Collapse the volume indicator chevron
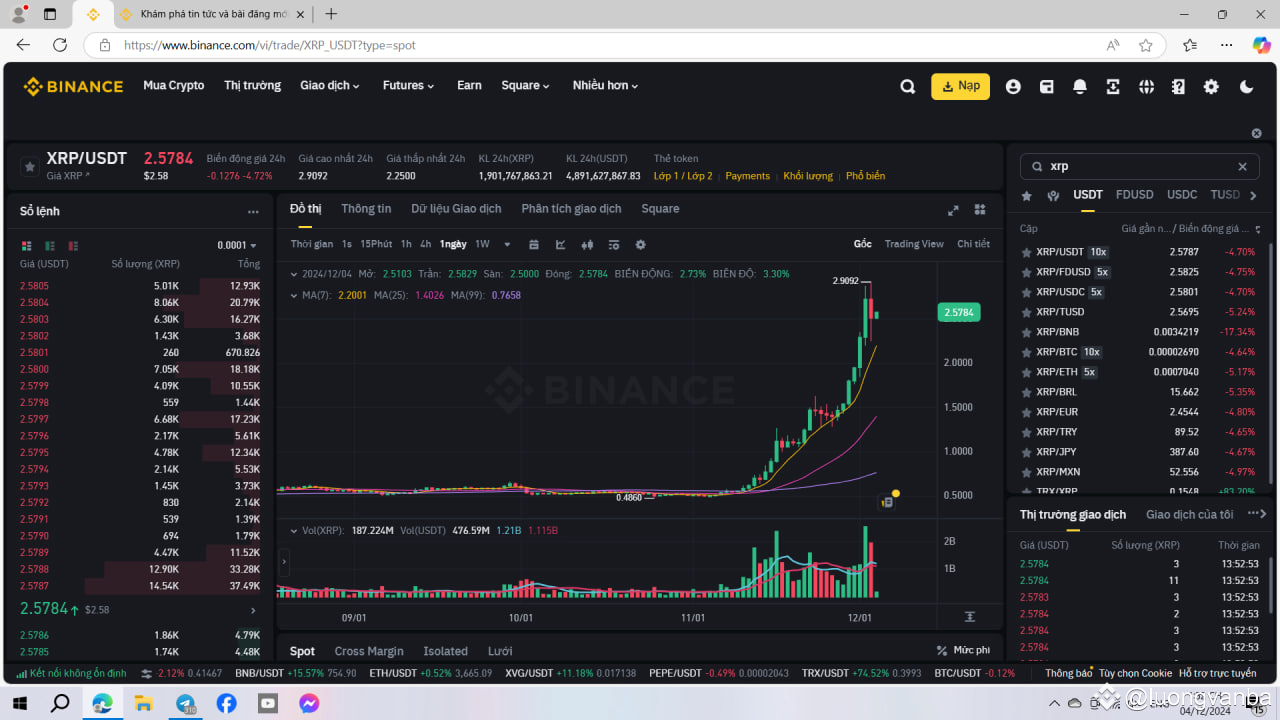This screenshot has height=720, width=1280. click(x=293, y=530)
